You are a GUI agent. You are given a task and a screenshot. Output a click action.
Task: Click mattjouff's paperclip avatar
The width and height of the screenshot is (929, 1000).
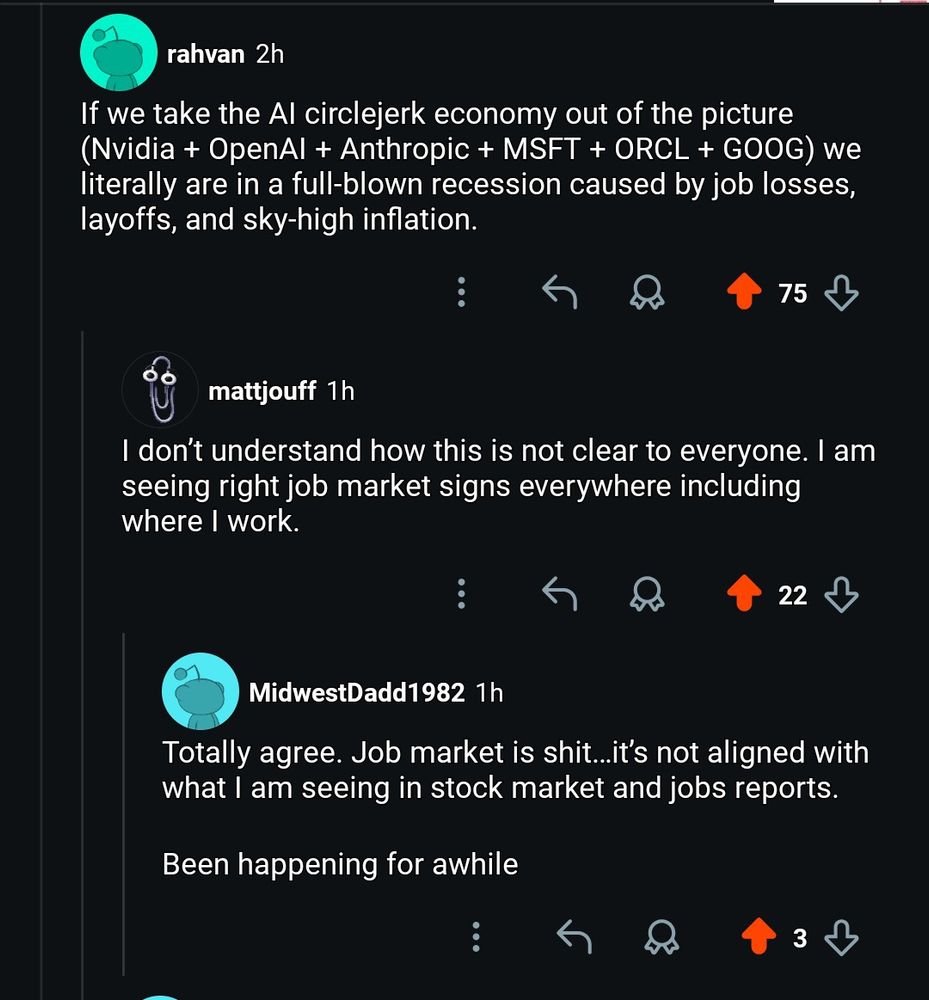tap(160, 389)
